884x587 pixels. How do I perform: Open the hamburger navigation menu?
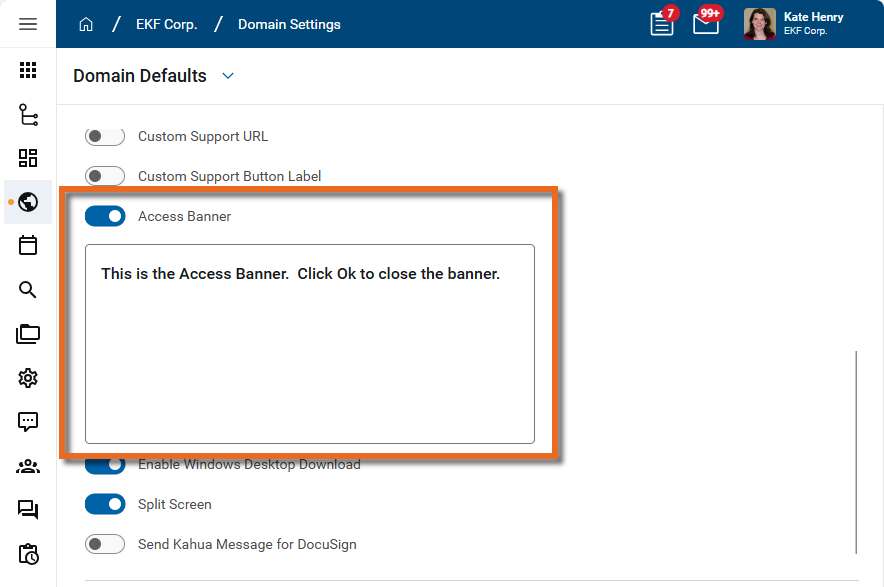click(x=28, y=24)
